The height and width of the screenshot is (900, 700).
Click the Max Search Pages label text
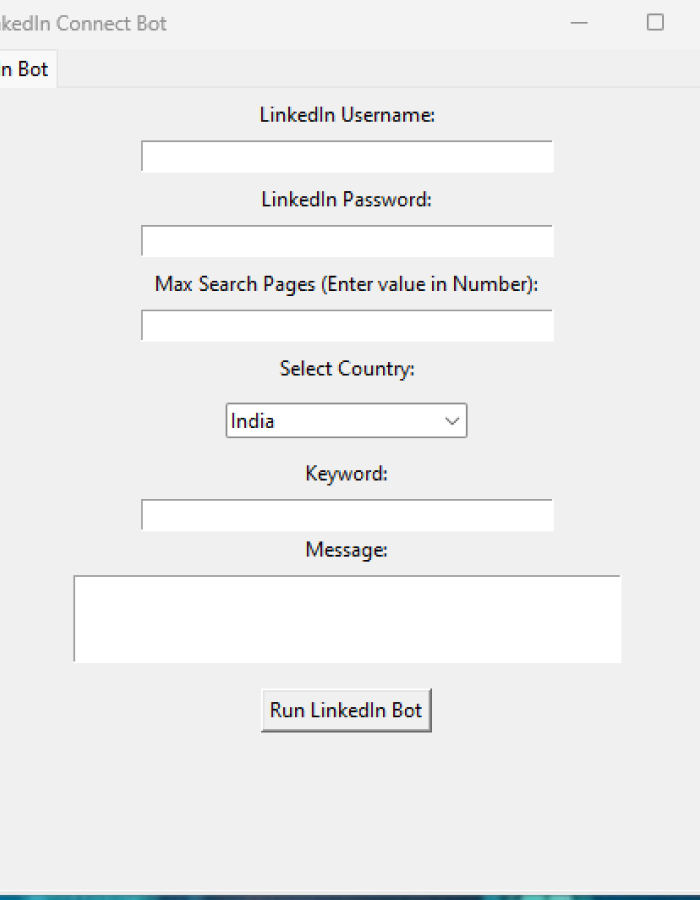pyautogui.click(x=346, y=284)
